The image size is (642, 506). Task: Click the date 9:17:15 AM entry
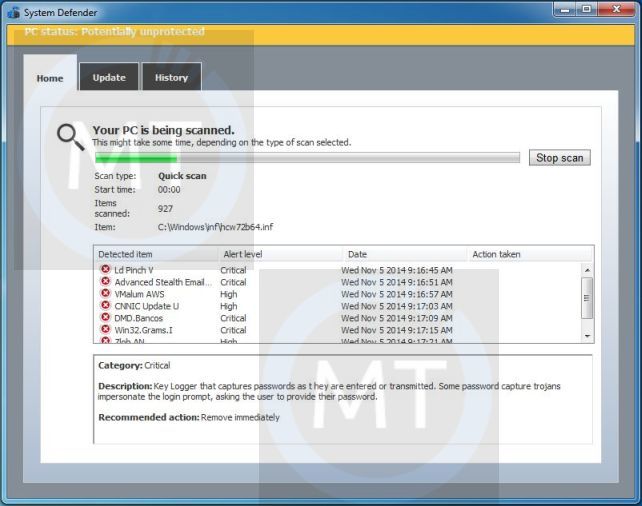point(397,330)
